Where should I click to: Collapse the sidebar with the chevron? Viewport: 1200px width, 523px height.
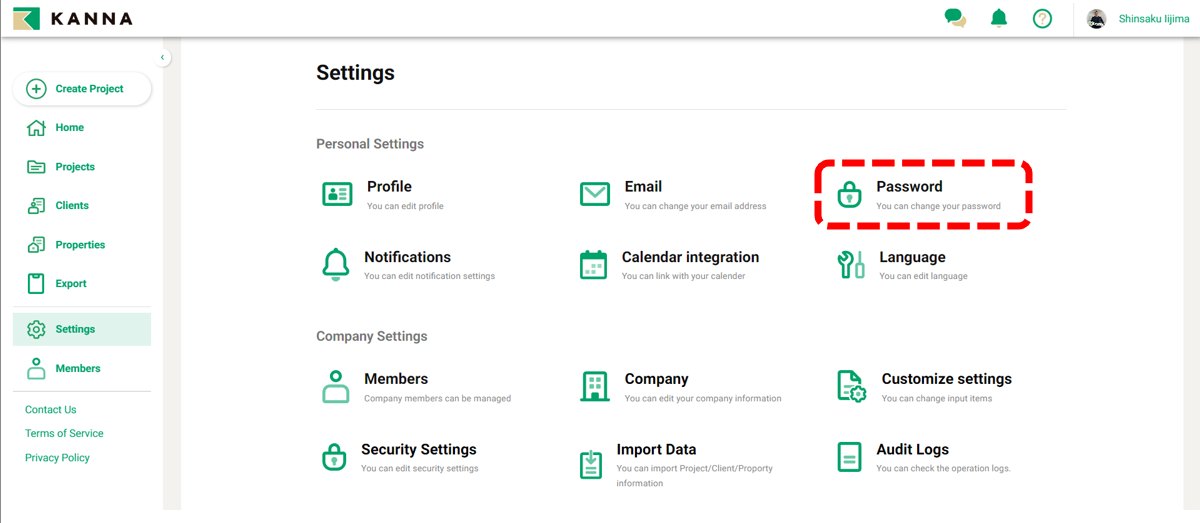click(x=163, y=58)
